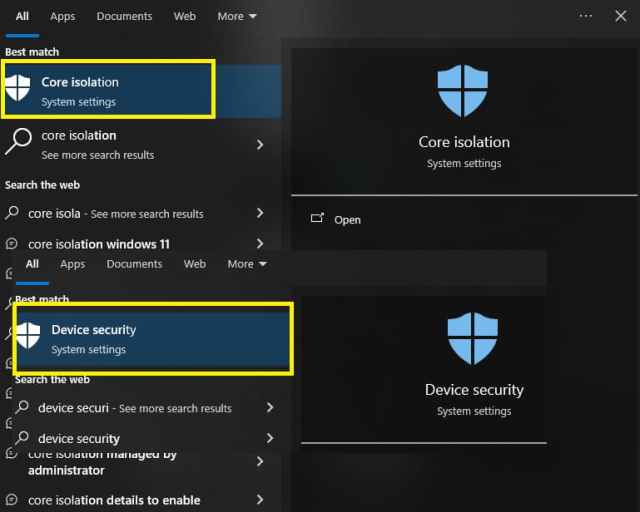The image size is (640, 512).
Task: Open the three-dot options menu in search header
Action: point(586,16)
